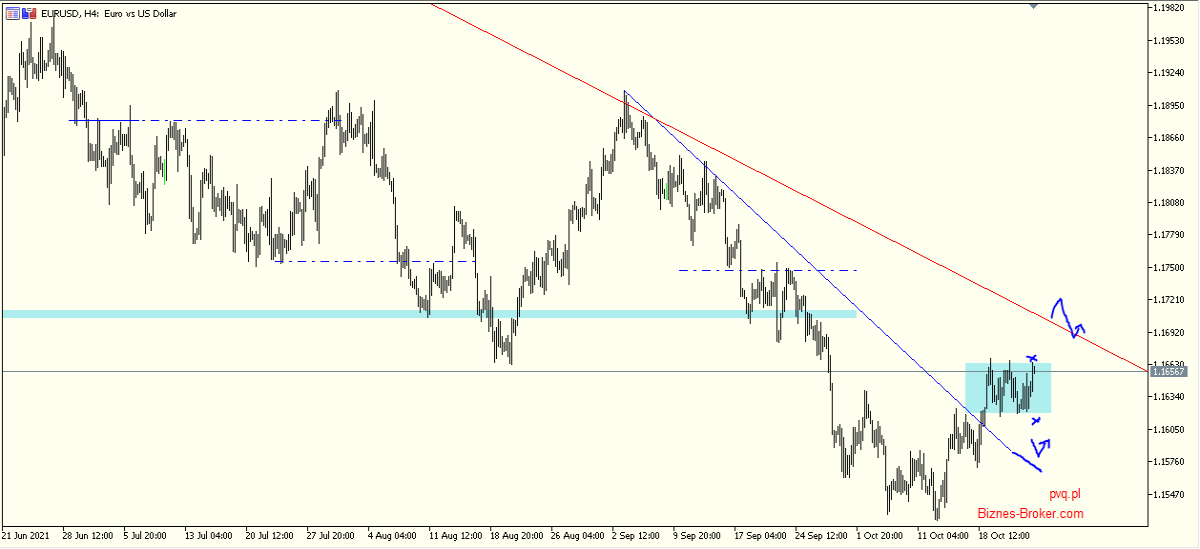Screen dimensions: 1200x549
Task: Click the '11 Oct 04:00' time axis label
Action: pos(945,535)
